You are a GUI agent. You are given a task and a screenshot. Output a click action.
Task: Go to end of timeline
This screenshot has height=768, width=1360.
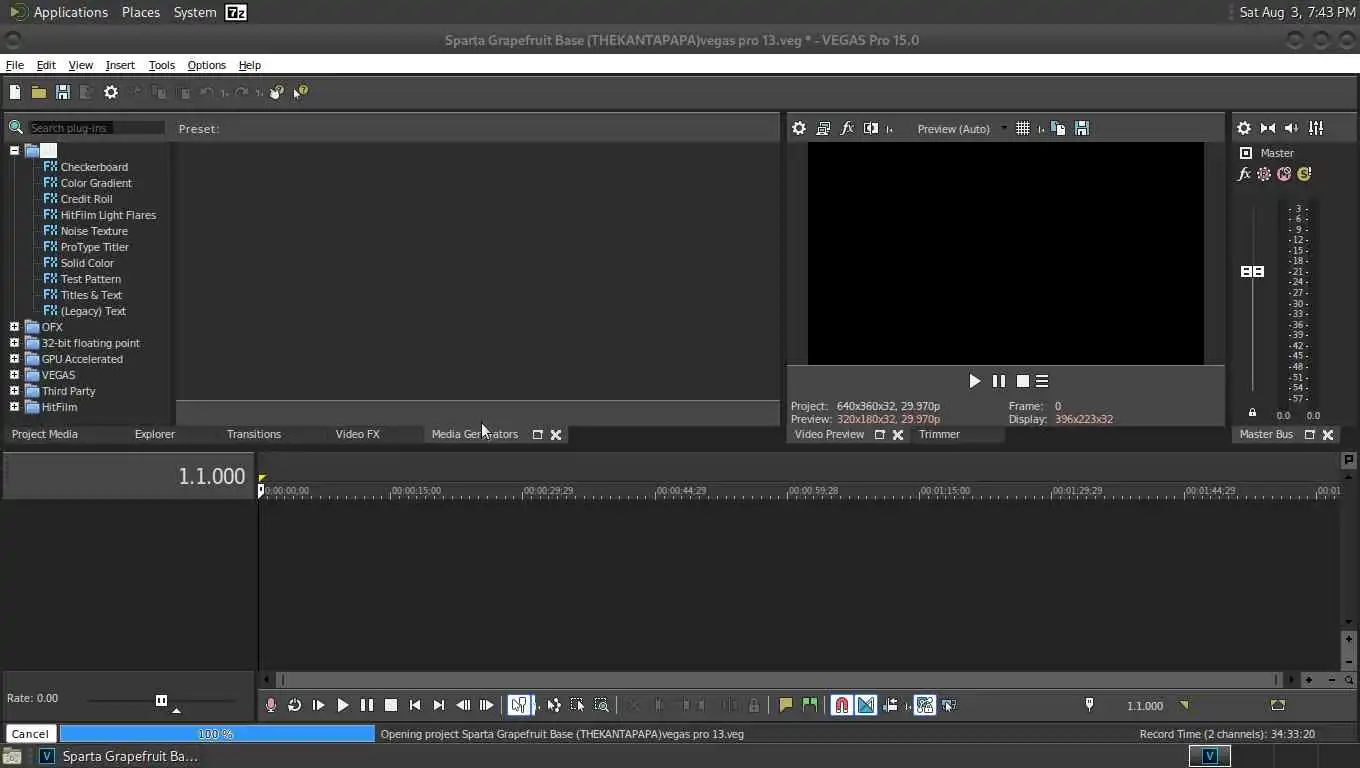tap(439, 705)
